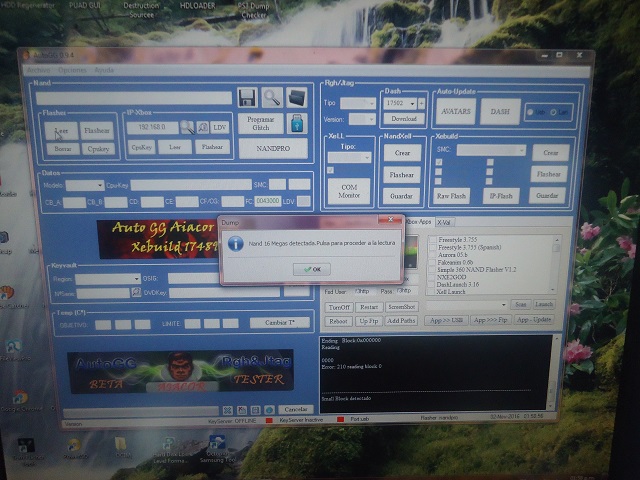The height and width of the screenshot is (480, 640).
Task: Click the open folder icon in Nand panel
Action: [x=297, y=97]
